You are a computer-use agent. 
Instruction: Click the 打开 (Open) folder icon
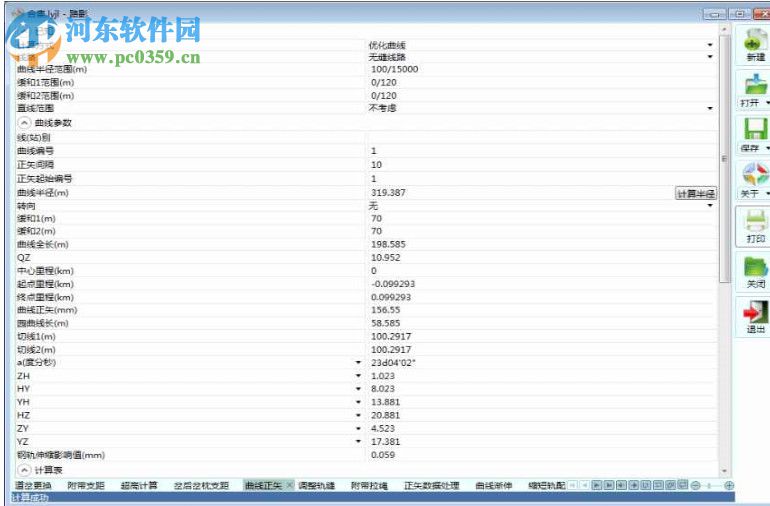coord(755,84)
